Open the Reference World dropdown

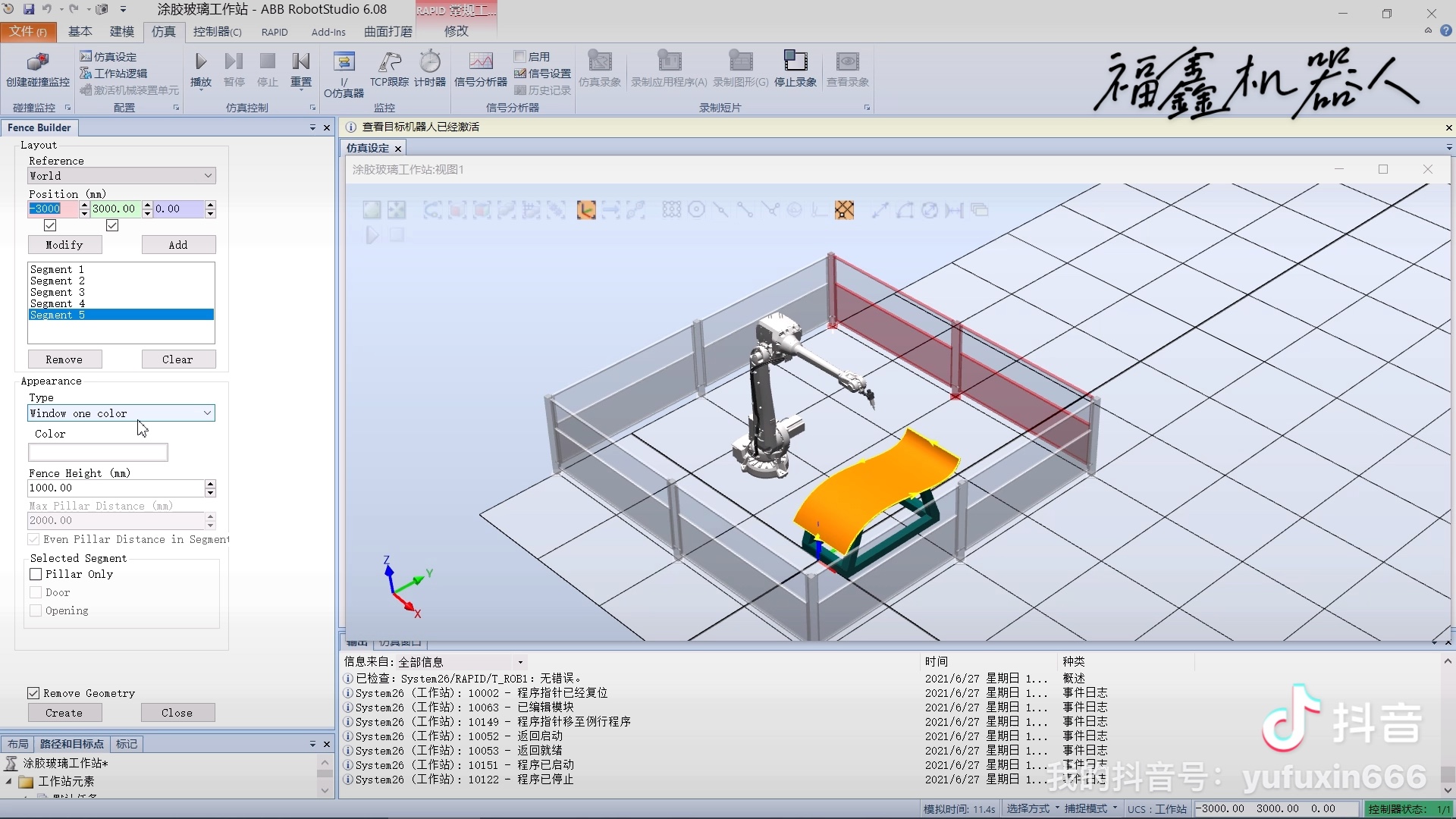[121, 176]
